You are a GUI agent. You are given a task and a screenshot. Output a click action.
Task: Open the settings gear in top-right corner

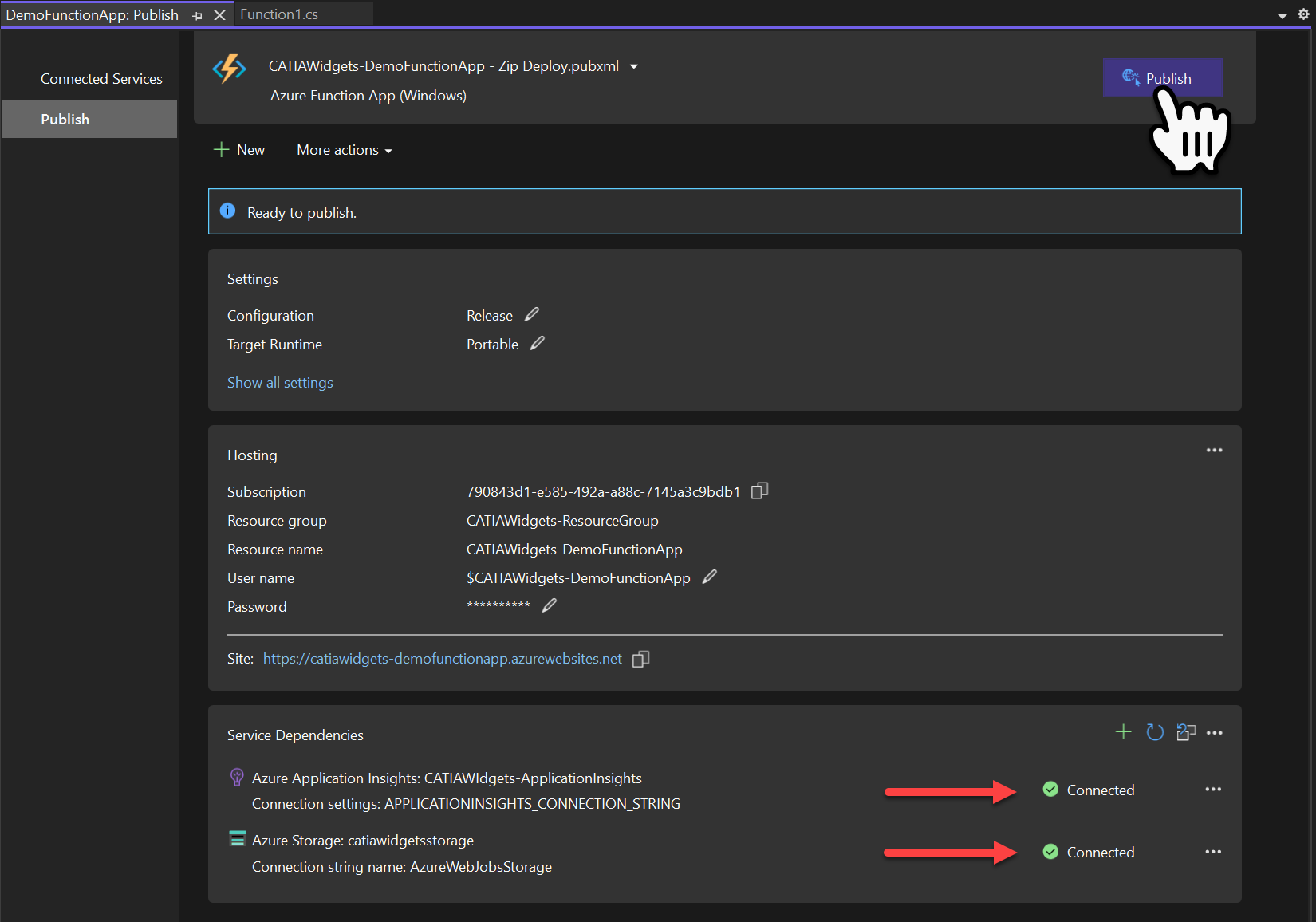coord(1303,14)
